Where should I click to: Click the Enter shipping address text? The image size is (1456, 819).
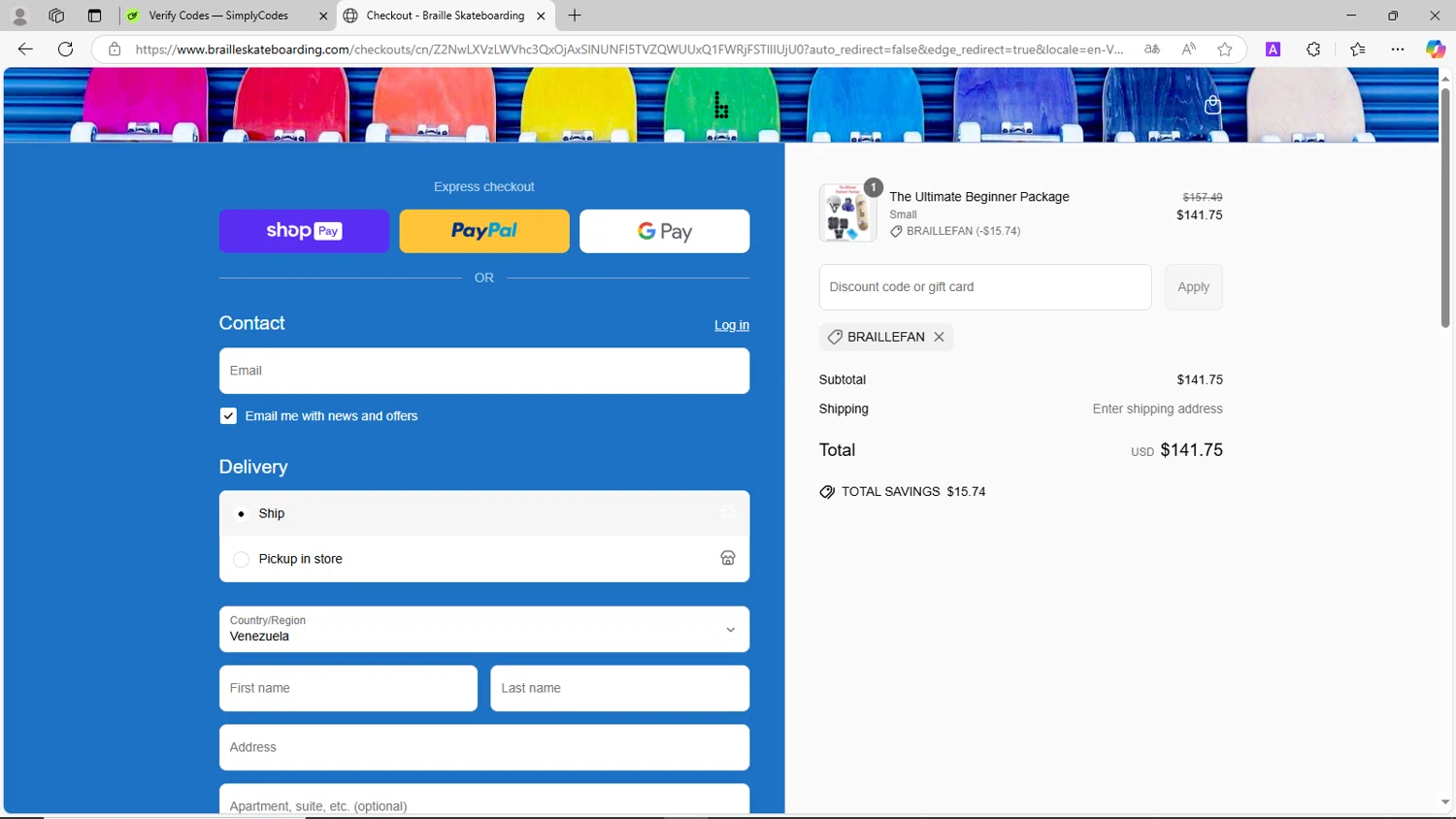(1158, 409)
